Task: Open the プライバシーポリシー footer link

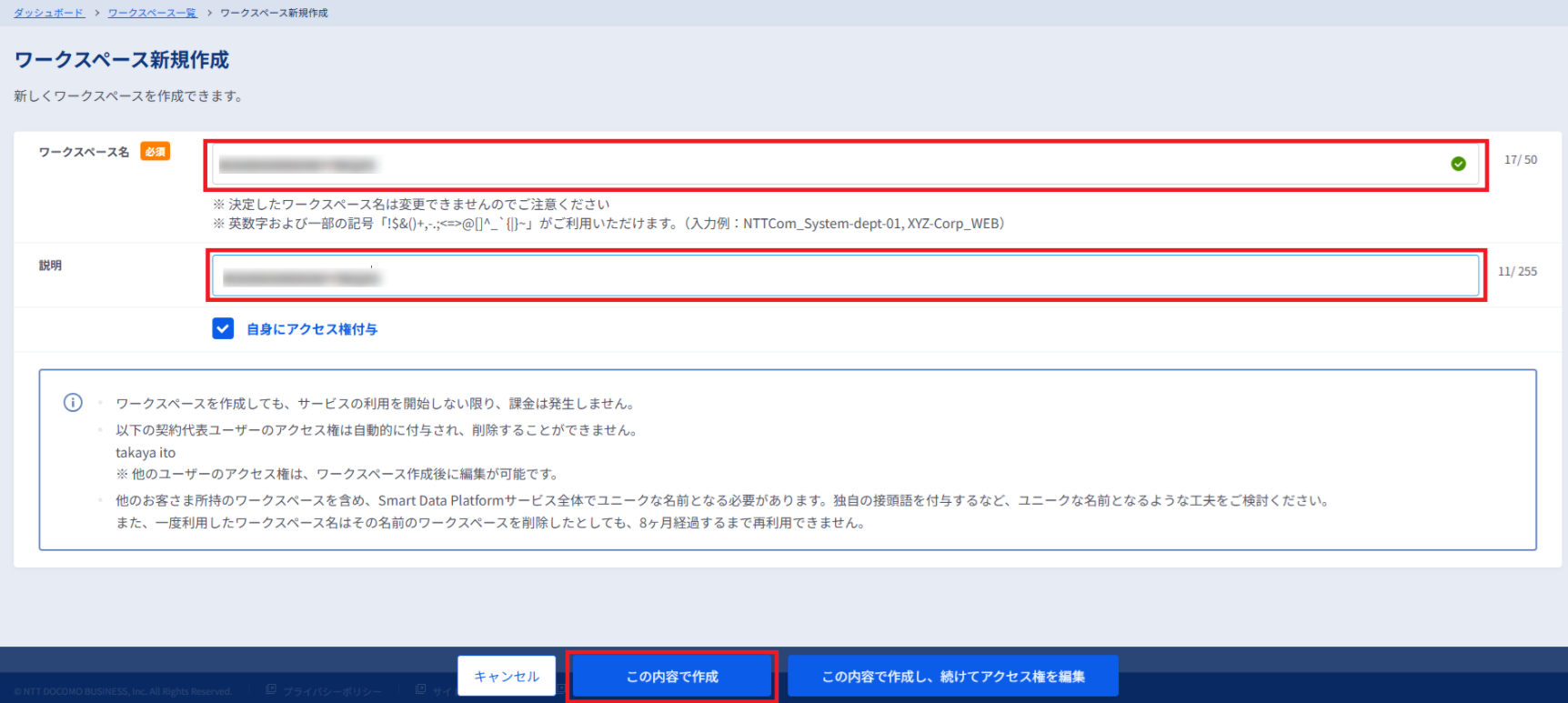Action: tap(332, 692)
